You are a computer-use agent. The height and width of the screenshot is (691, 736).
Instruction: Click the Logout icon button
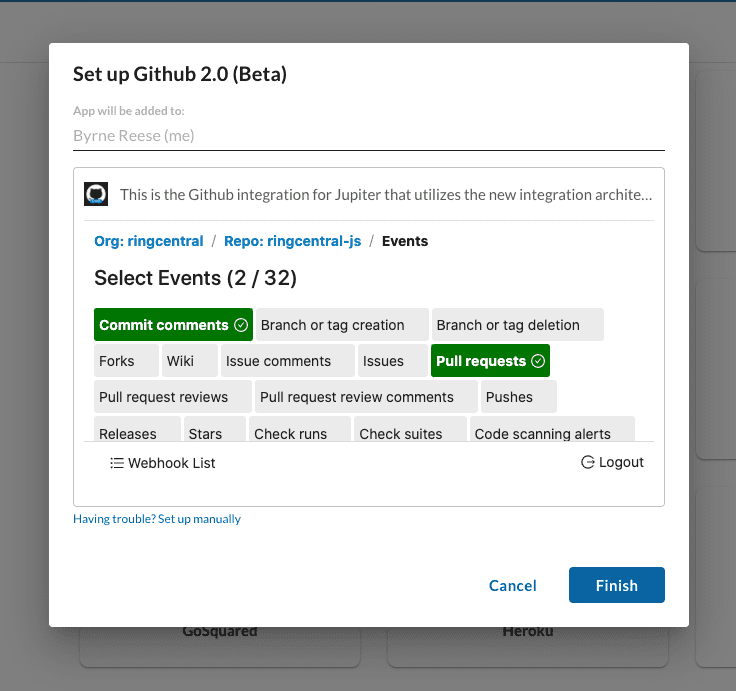point(612,462)
